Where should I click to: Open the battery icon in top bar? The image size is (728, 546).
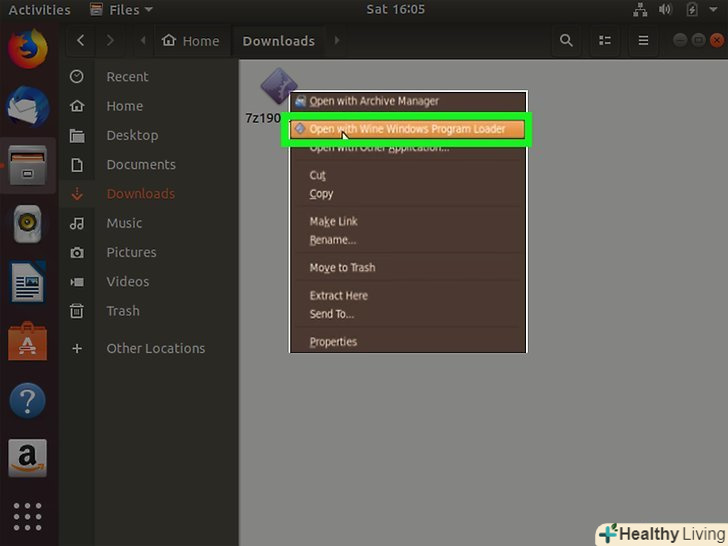(x=692, y=10)
